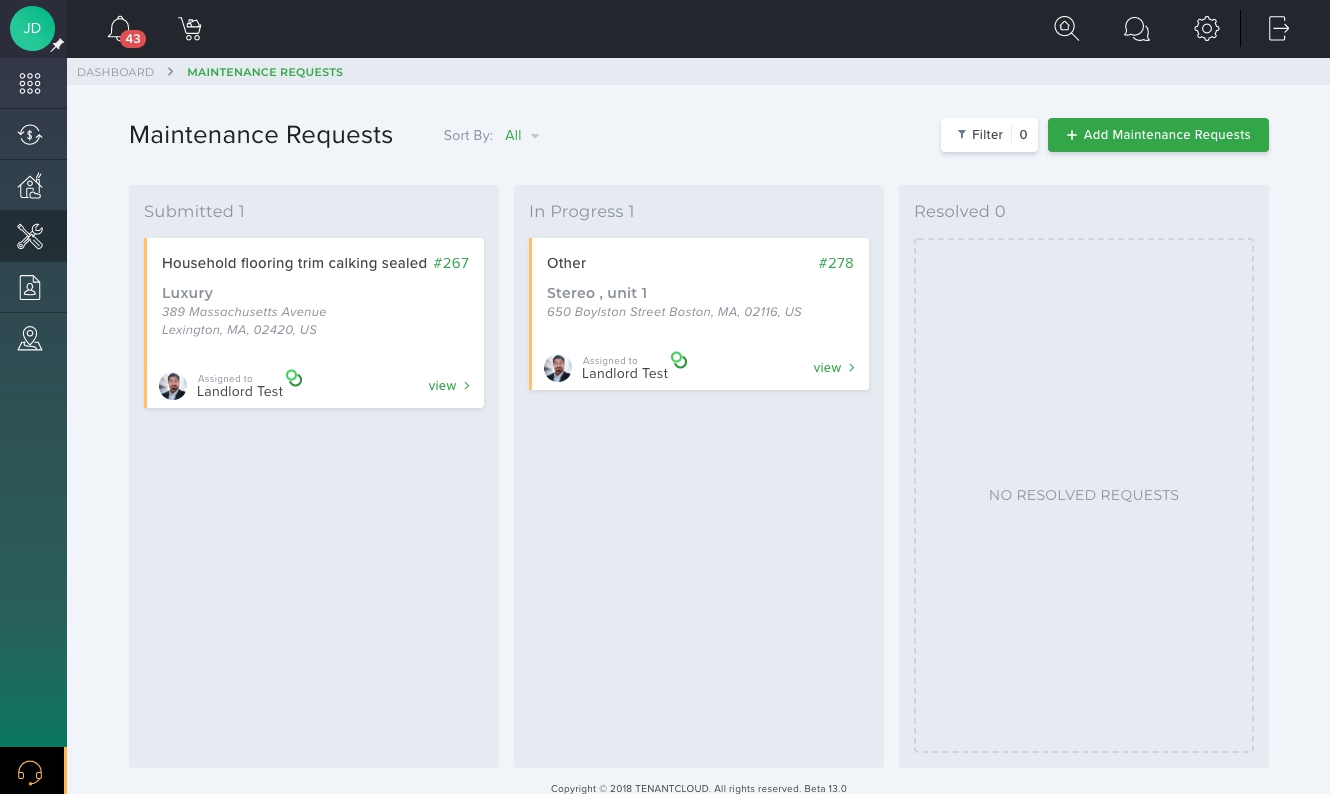
Task: Go to the DASHBOARD breadcrumb
Action: coord(116,72)
